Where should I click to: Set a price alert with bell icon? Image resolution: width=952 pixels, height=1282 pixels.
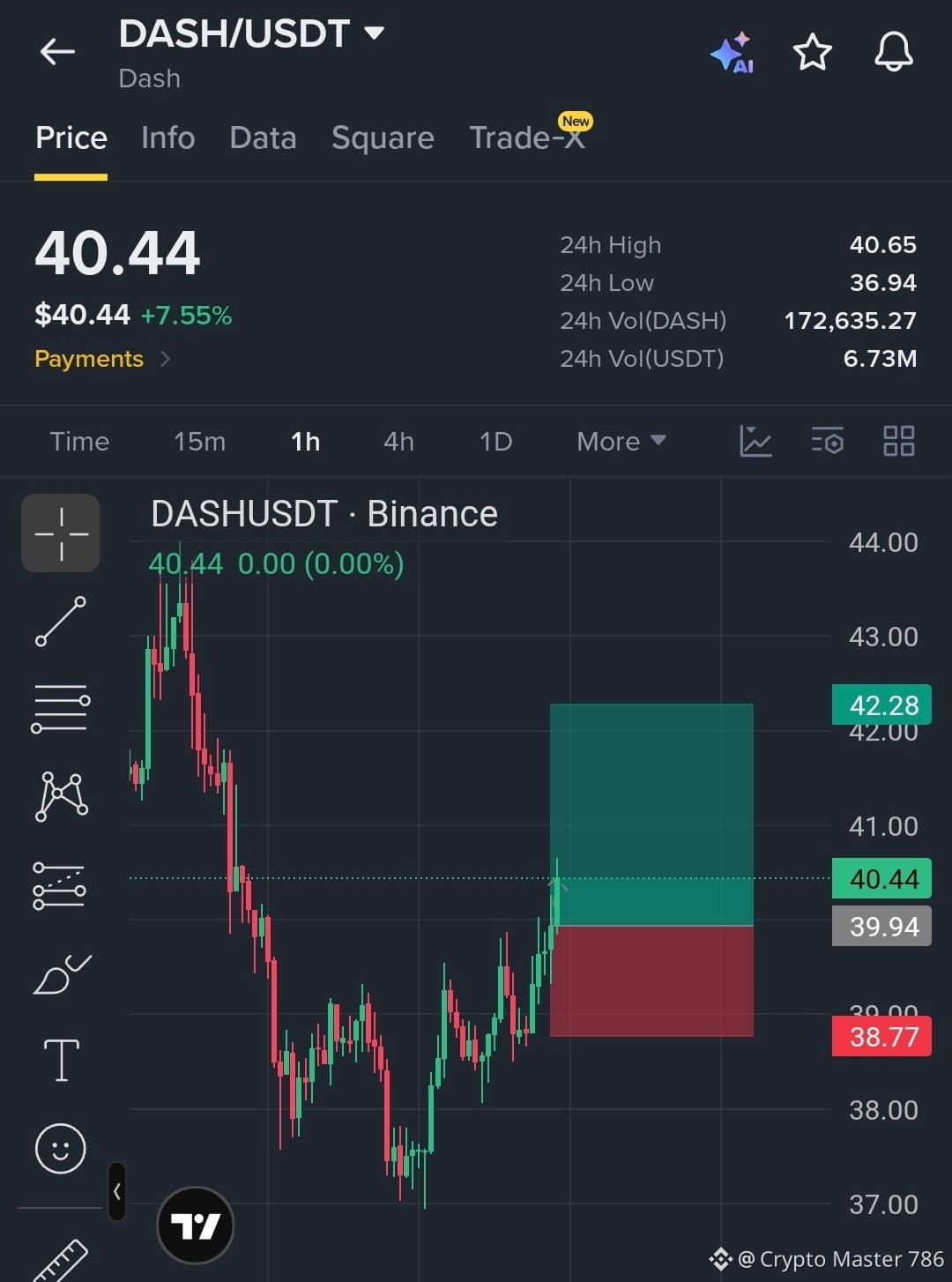click(893, 51)
